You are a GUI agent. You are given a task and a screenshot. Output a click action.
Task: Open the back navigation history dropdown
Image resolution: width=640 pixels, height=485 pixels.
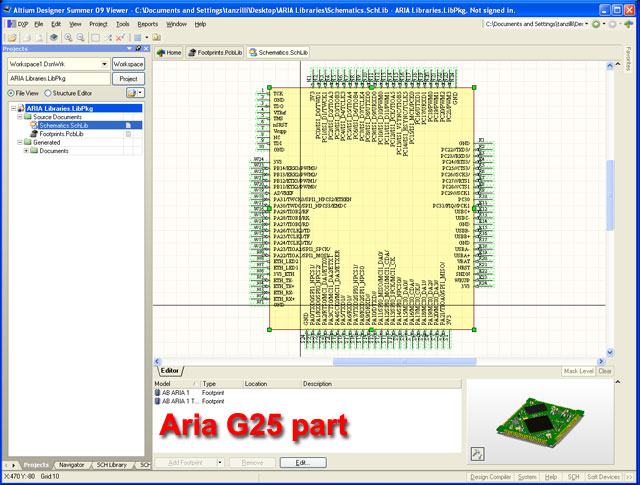pyautogui.click(x=604, y=24)
